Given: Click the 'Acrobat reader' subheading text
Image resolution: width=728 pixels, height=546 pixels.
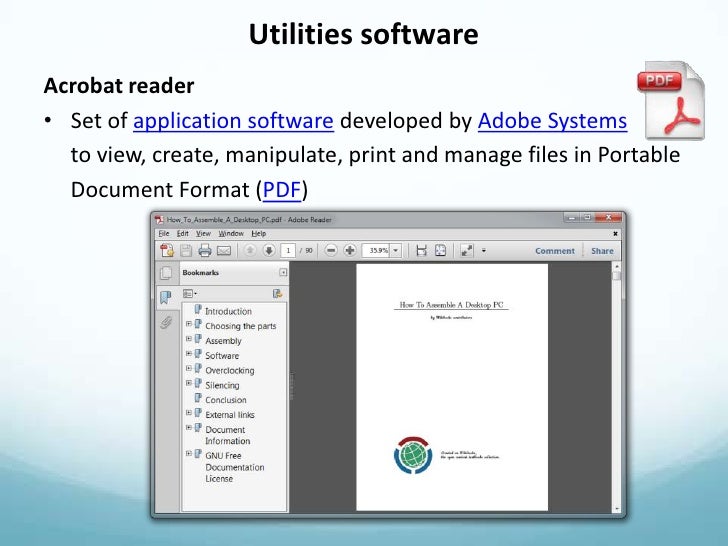Looking at the screenshot, I should tap(119, 85).
